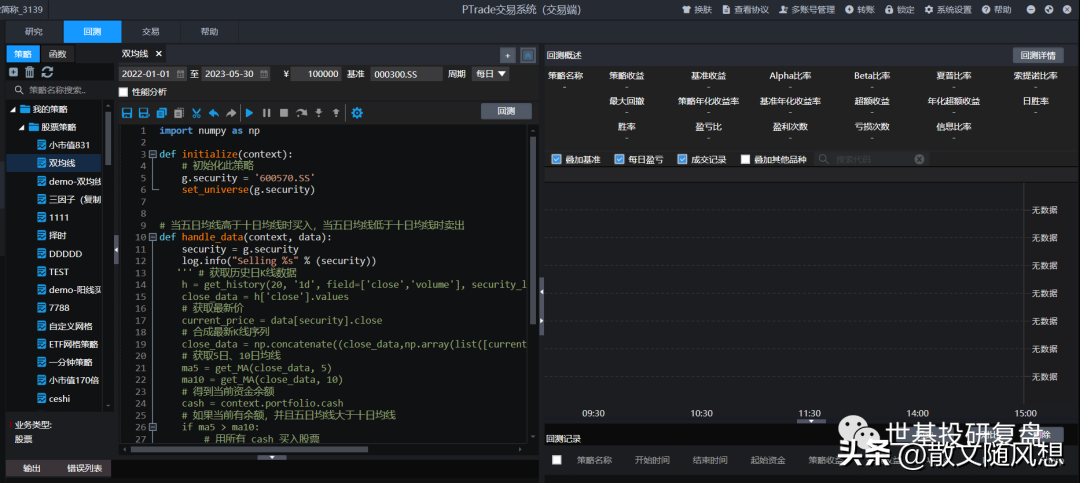Image resolution: width=1080 pixels, height=483 pixels.
Task: Click the 回测 run button
Action: 506,112
